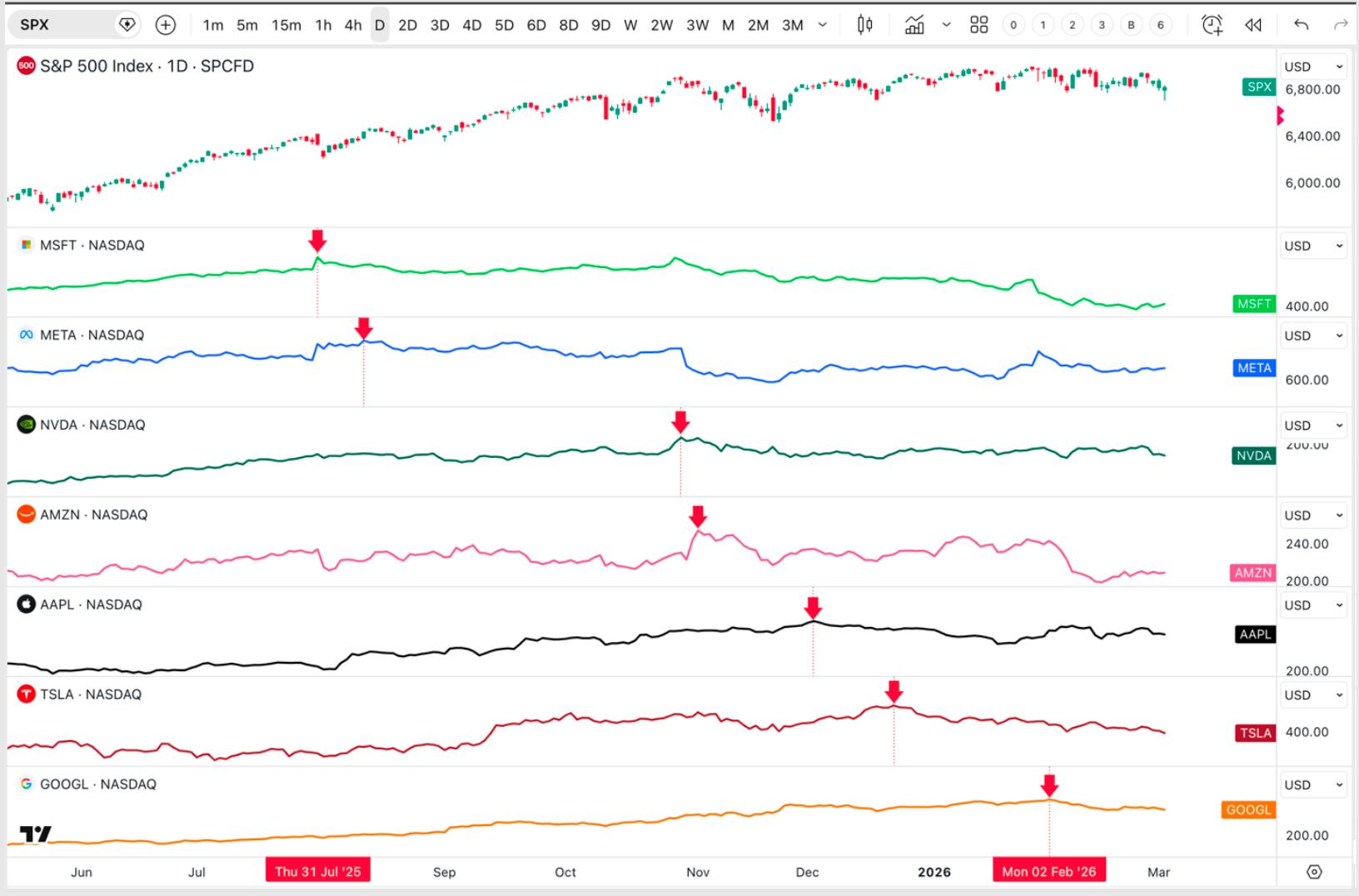Select the D daily timeframe
The height and width of the screenshot is (896, 1359).
click(380, 25)
